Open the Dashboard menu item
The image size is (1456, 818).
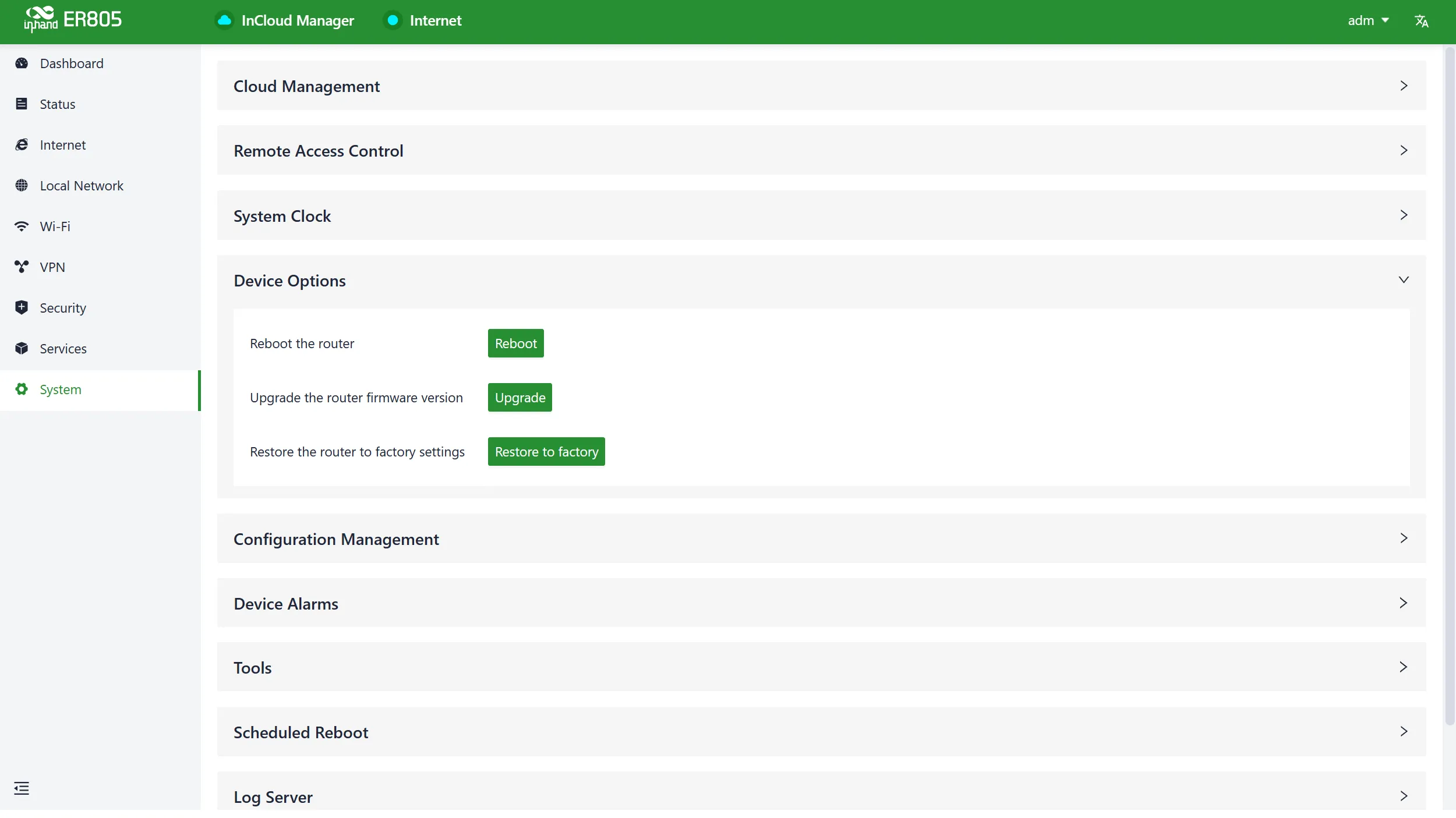pyautogui.click(x=100, y=63)
